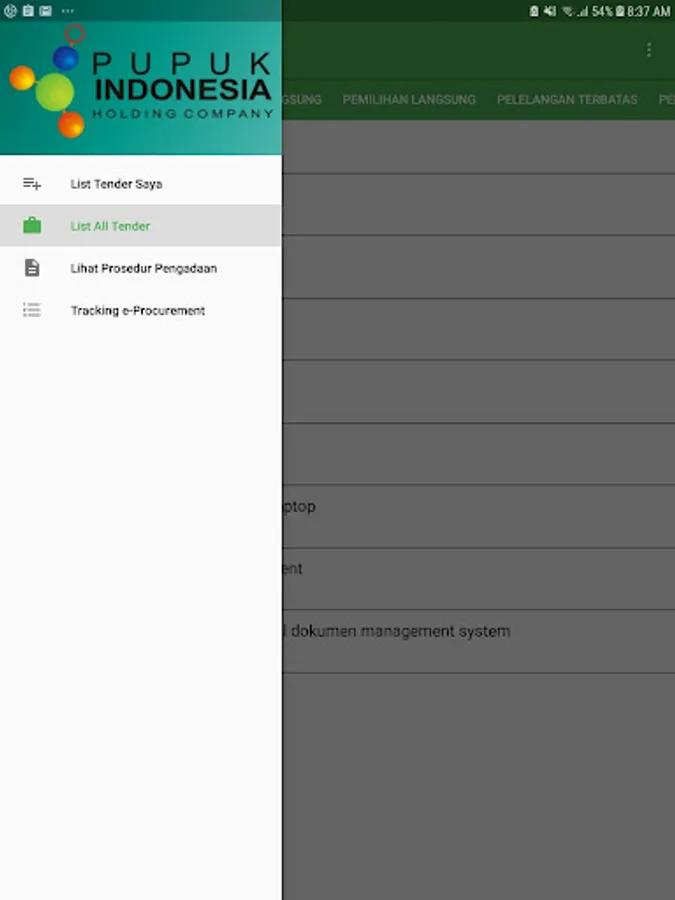
Task: Open List Tender Saya menu entry
Action: click(141, 184)
